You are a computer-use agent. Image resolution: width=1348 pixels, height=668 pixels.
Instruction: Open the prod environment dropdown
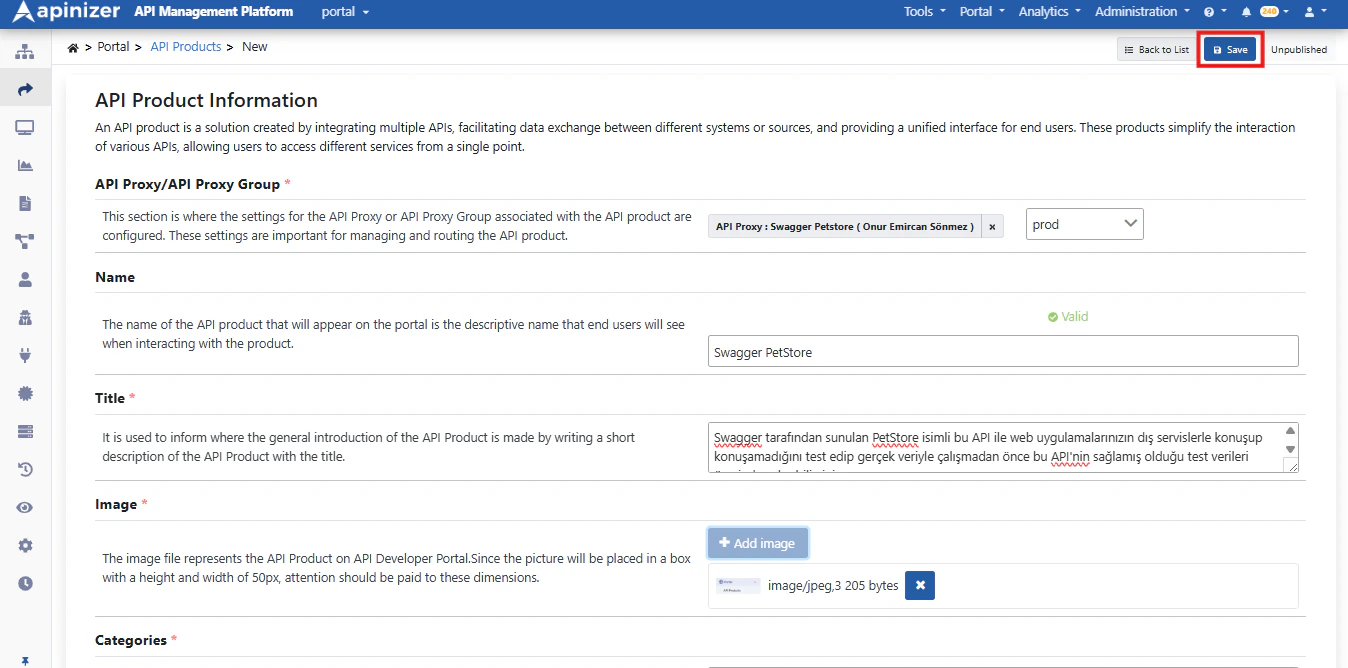pos(1085,224)
